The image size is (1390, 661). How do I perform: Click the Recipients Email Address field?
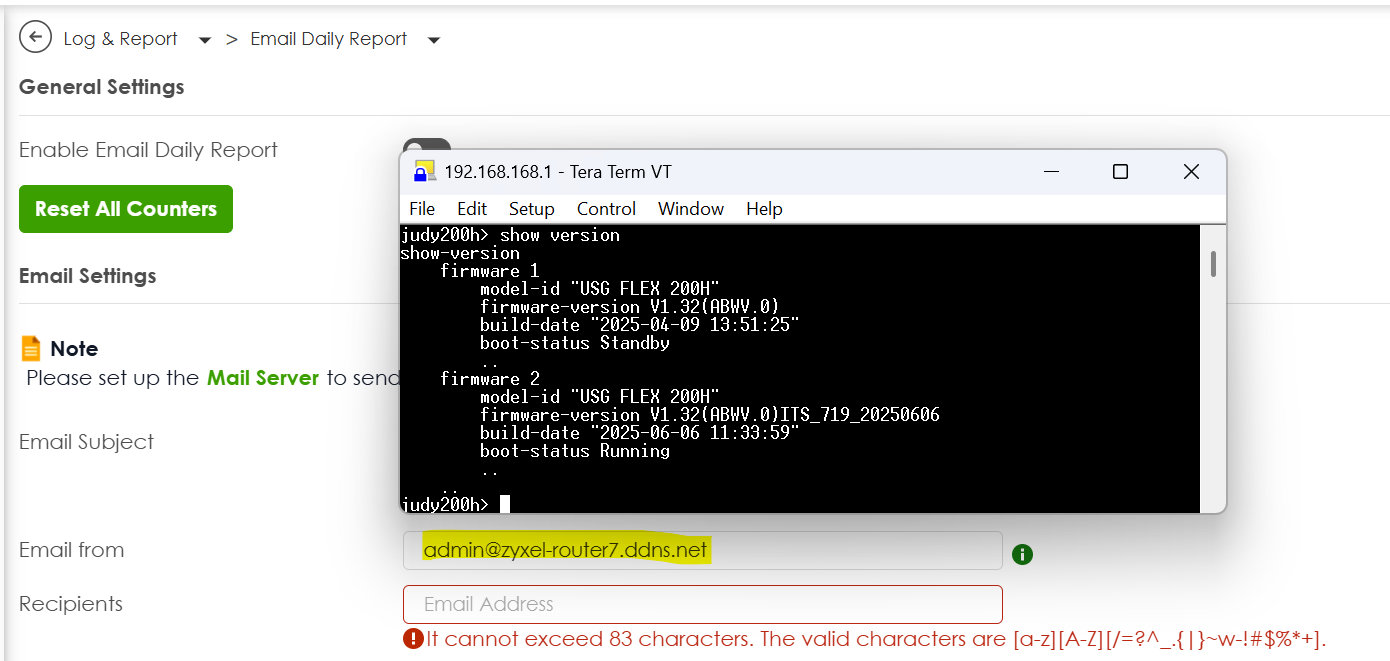click(x=702, y=604)
